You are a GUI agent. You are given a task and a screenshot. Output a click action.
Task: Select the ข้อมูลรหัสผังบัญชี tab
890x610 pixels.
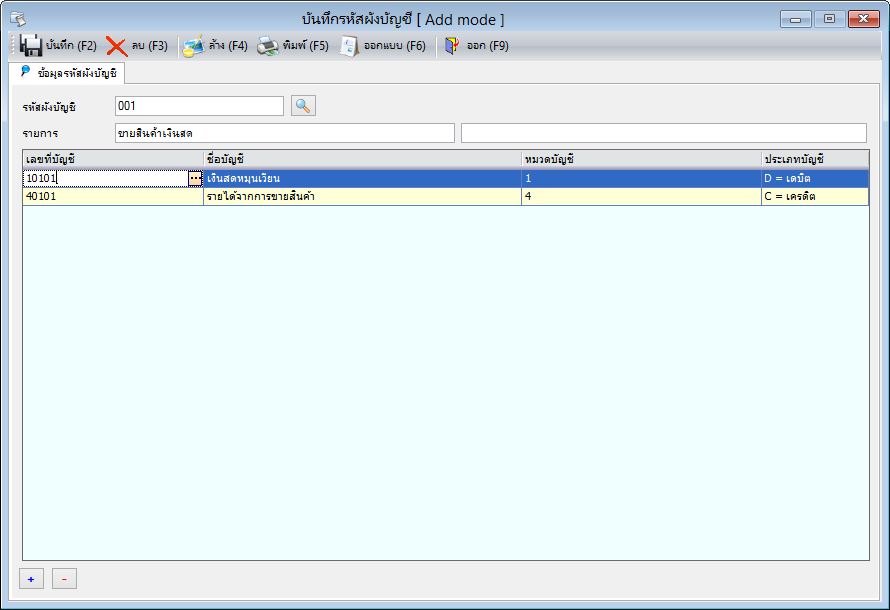click(x=69, y=73)
